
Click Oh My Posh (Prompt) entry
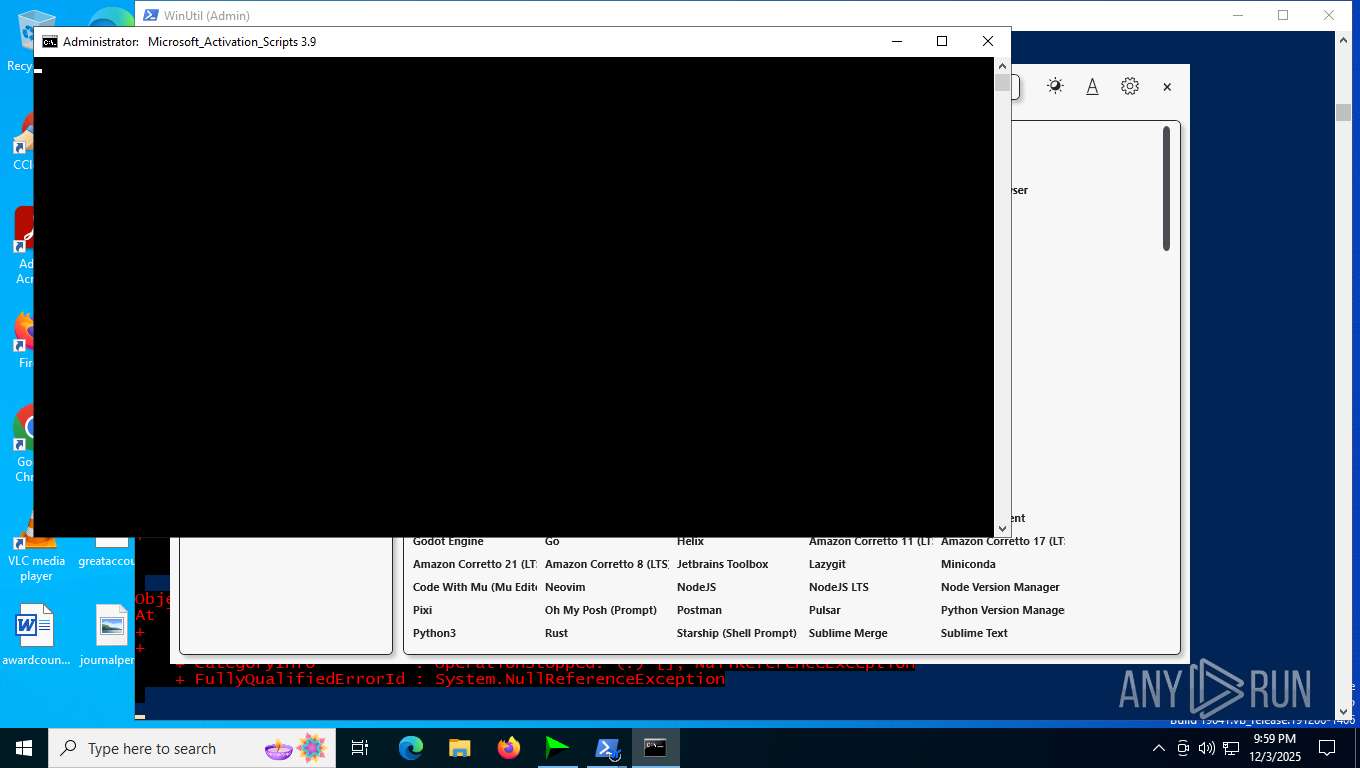601,610
